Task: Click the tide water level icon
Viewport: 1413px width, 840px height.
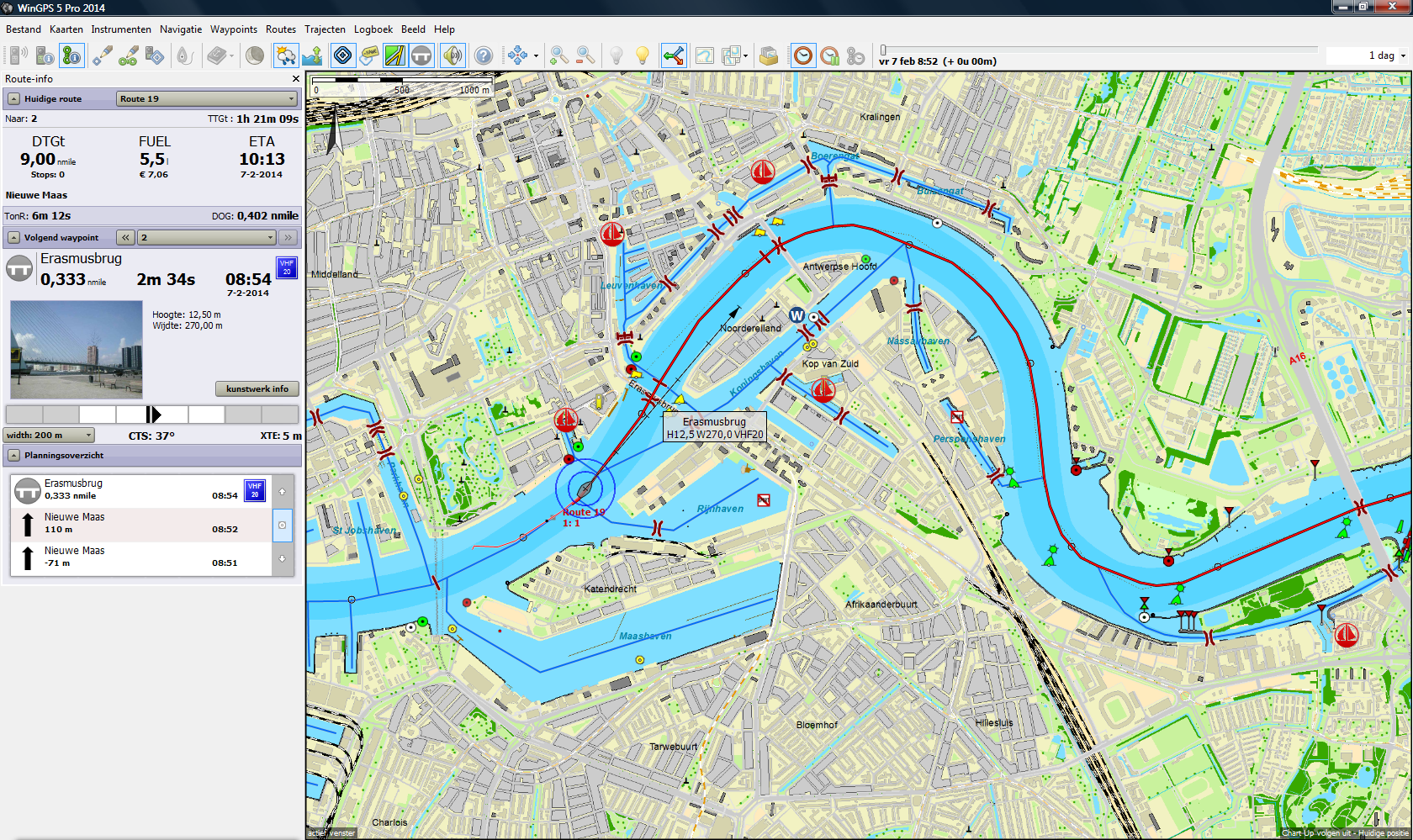Action: pos(312,55)
